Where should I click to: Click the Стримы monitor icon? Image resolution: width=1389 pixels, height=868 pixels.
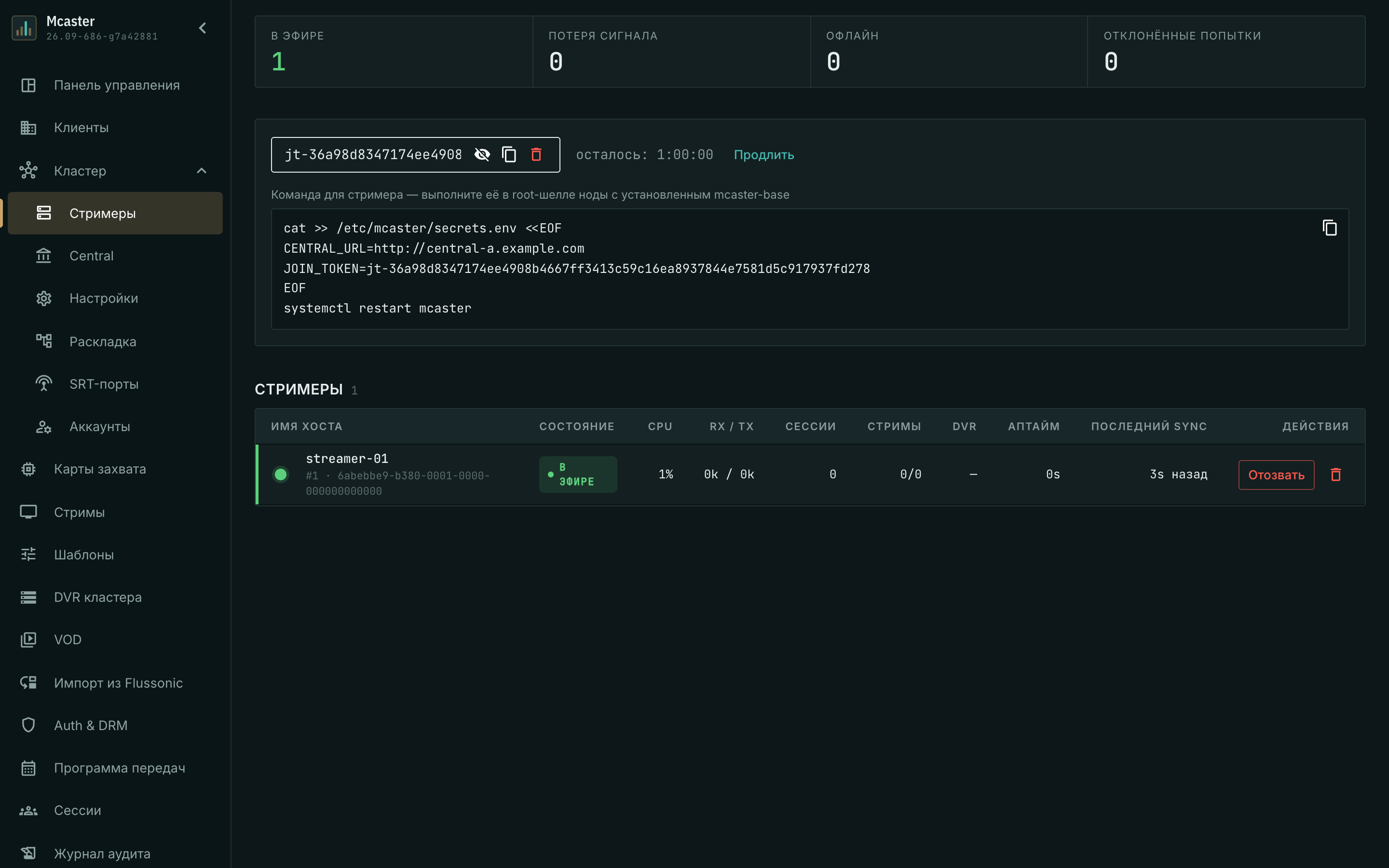28,512
